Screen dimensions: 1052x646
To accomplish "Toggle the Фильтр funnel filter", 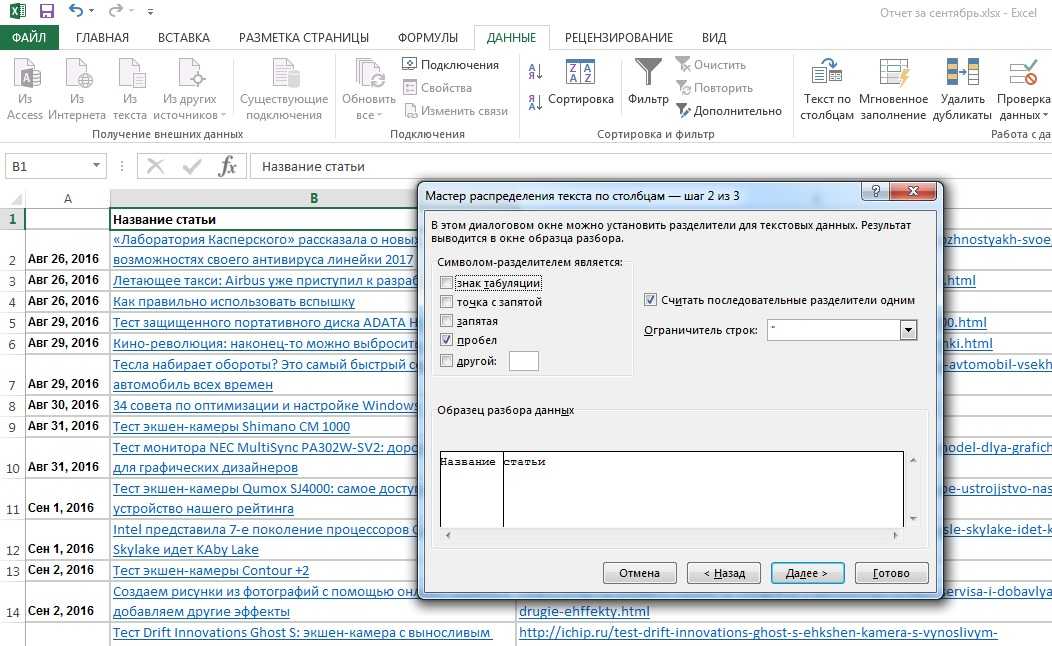I will (648, 82).
